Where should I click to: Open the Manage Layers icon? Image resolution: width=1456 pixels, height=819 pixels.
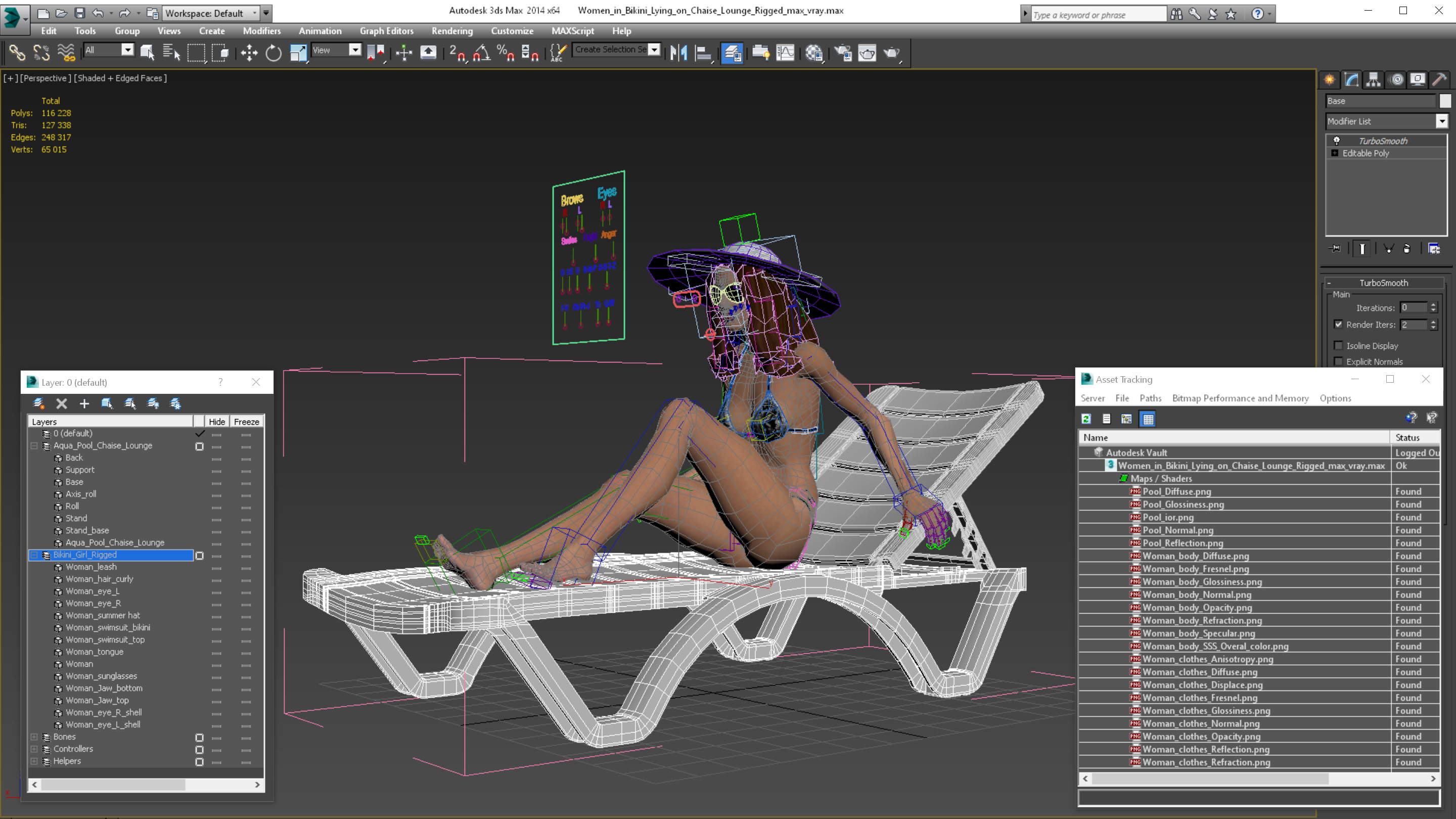click(732, 53)
